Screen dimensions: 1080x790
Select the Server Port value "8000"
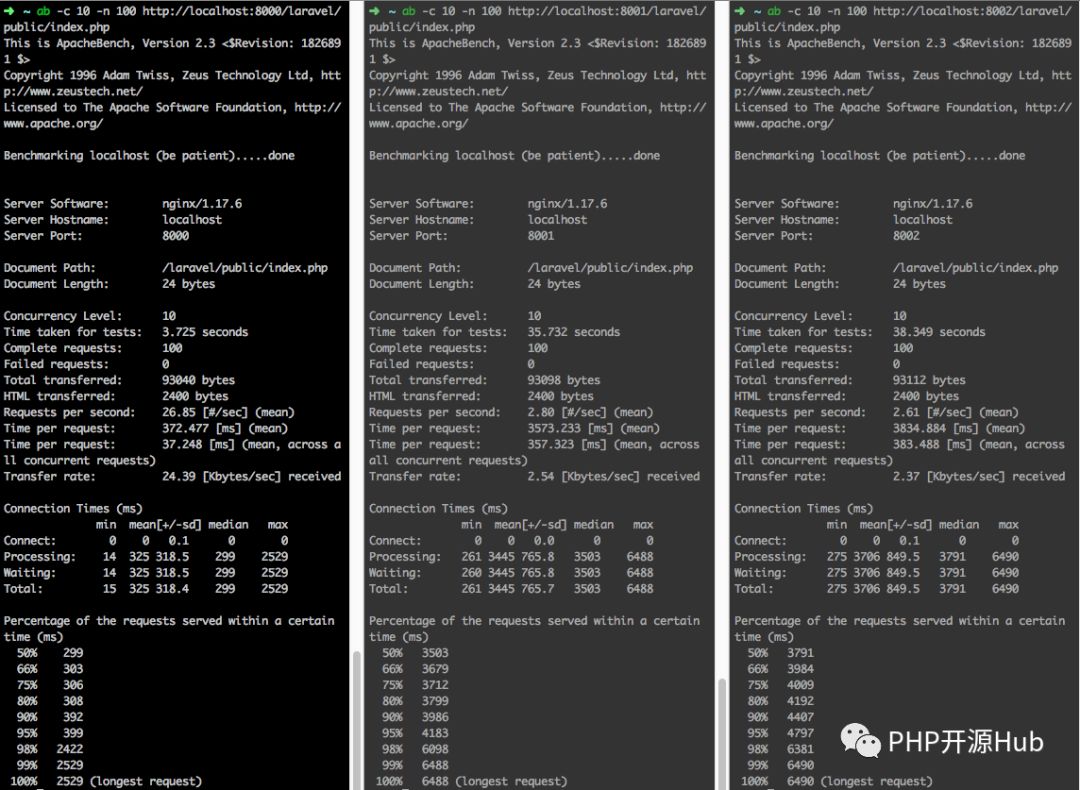pyautogui.click(x=176, y=236)
